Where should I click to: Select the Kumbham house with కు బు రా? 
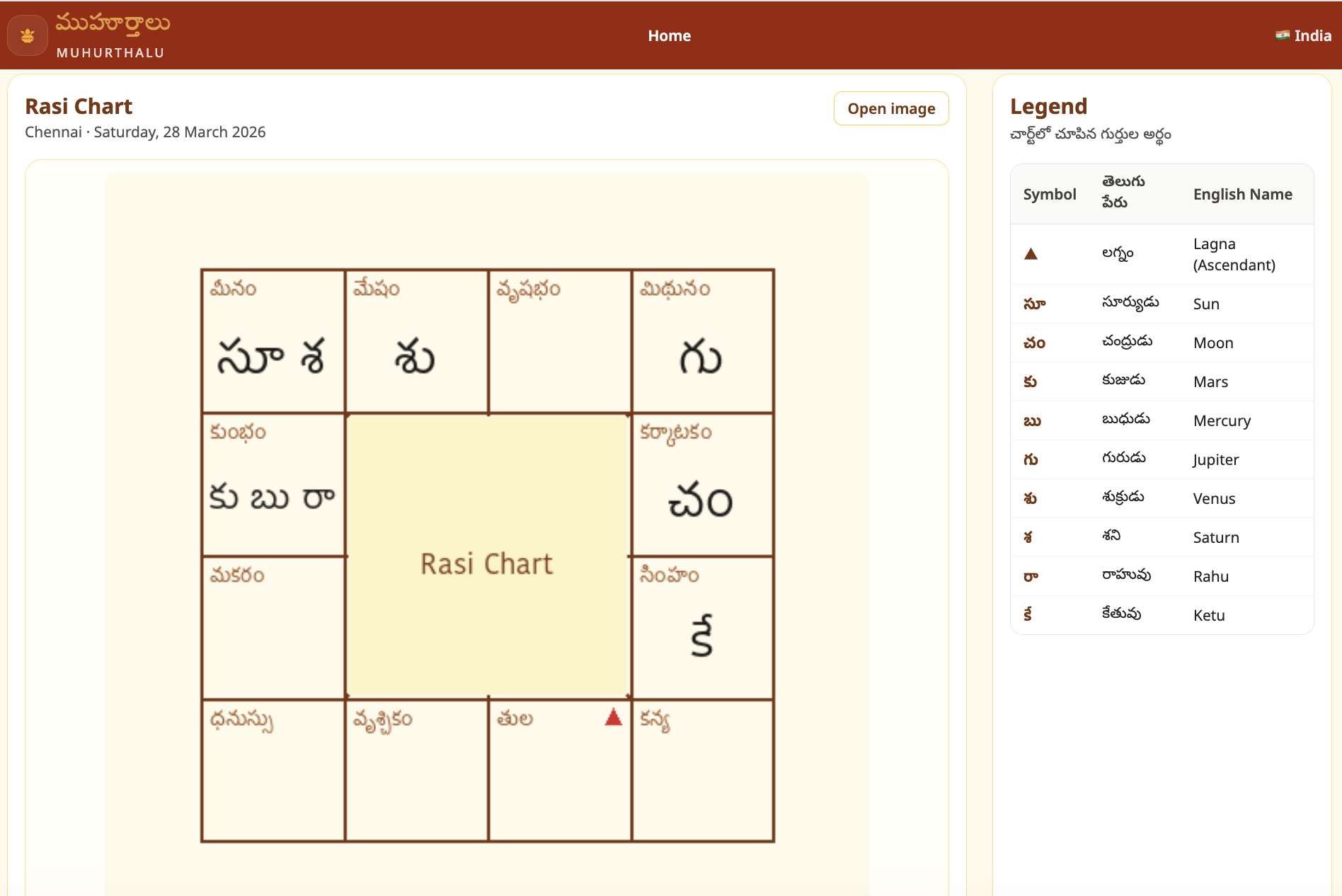coord(273,484)
